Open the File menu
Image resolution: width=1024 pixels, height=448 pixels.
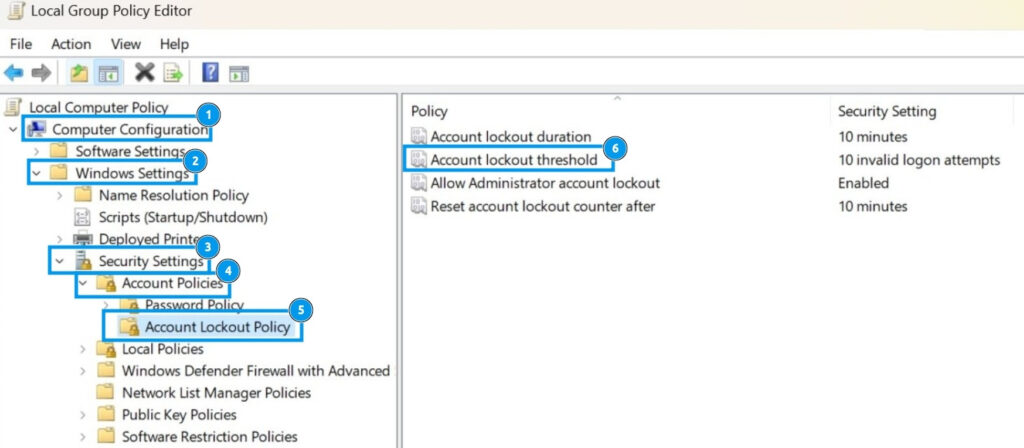click(21, 44)
